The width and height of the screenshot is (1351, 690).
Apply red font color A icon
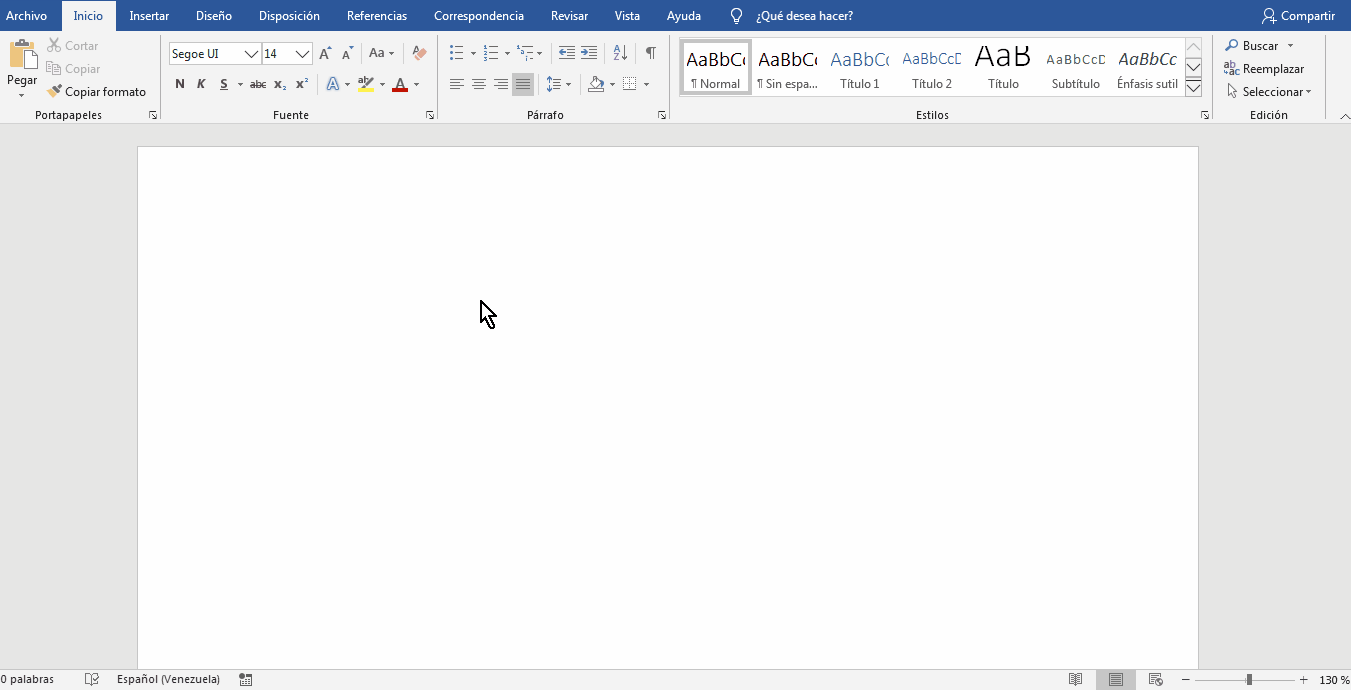tap(400, 85)
